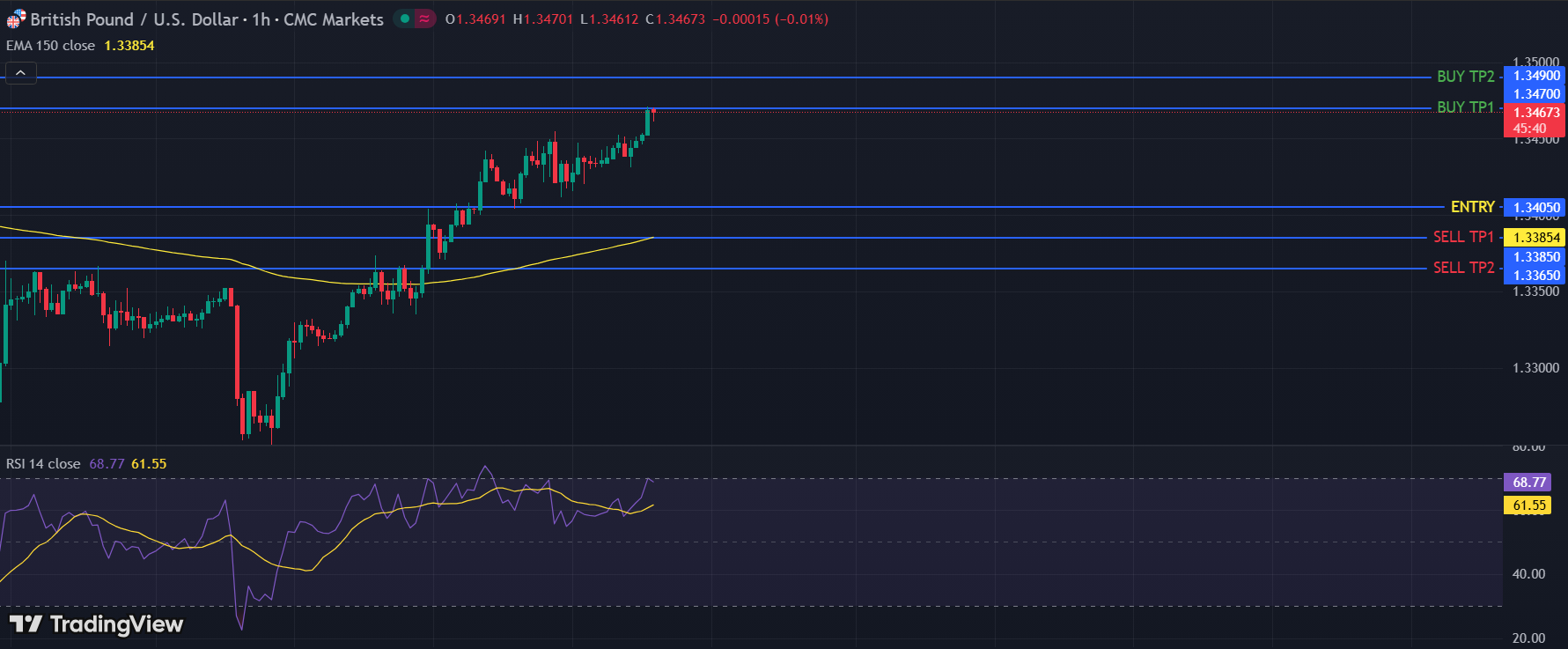Select the yellow ENTRY line label
The height and width of the screenshot is (649, 1568).
coord(1472,207)
